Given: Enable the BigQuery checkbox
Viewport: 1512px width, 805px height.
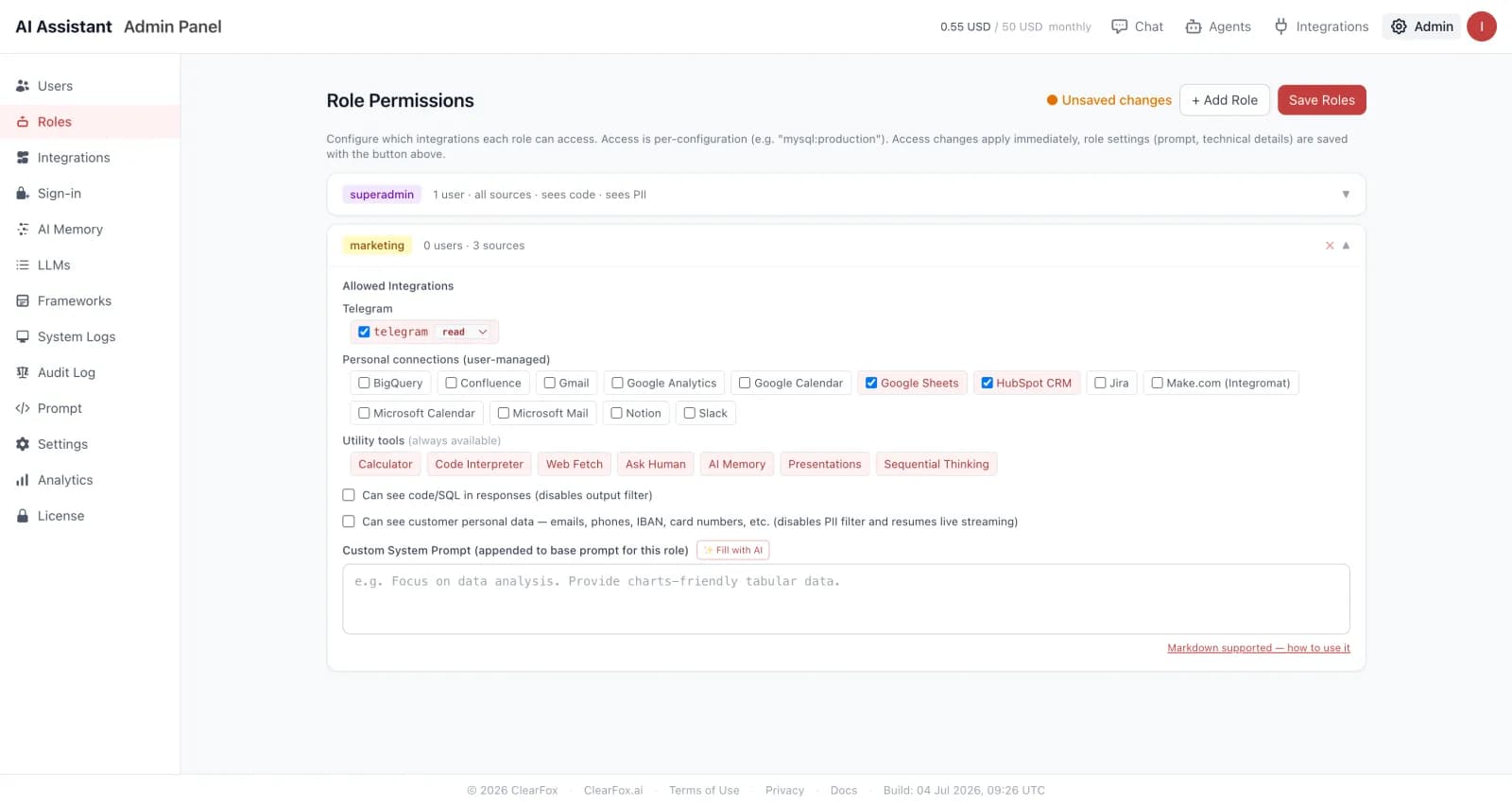Looking at the screenshot, I should coord(364,383).
